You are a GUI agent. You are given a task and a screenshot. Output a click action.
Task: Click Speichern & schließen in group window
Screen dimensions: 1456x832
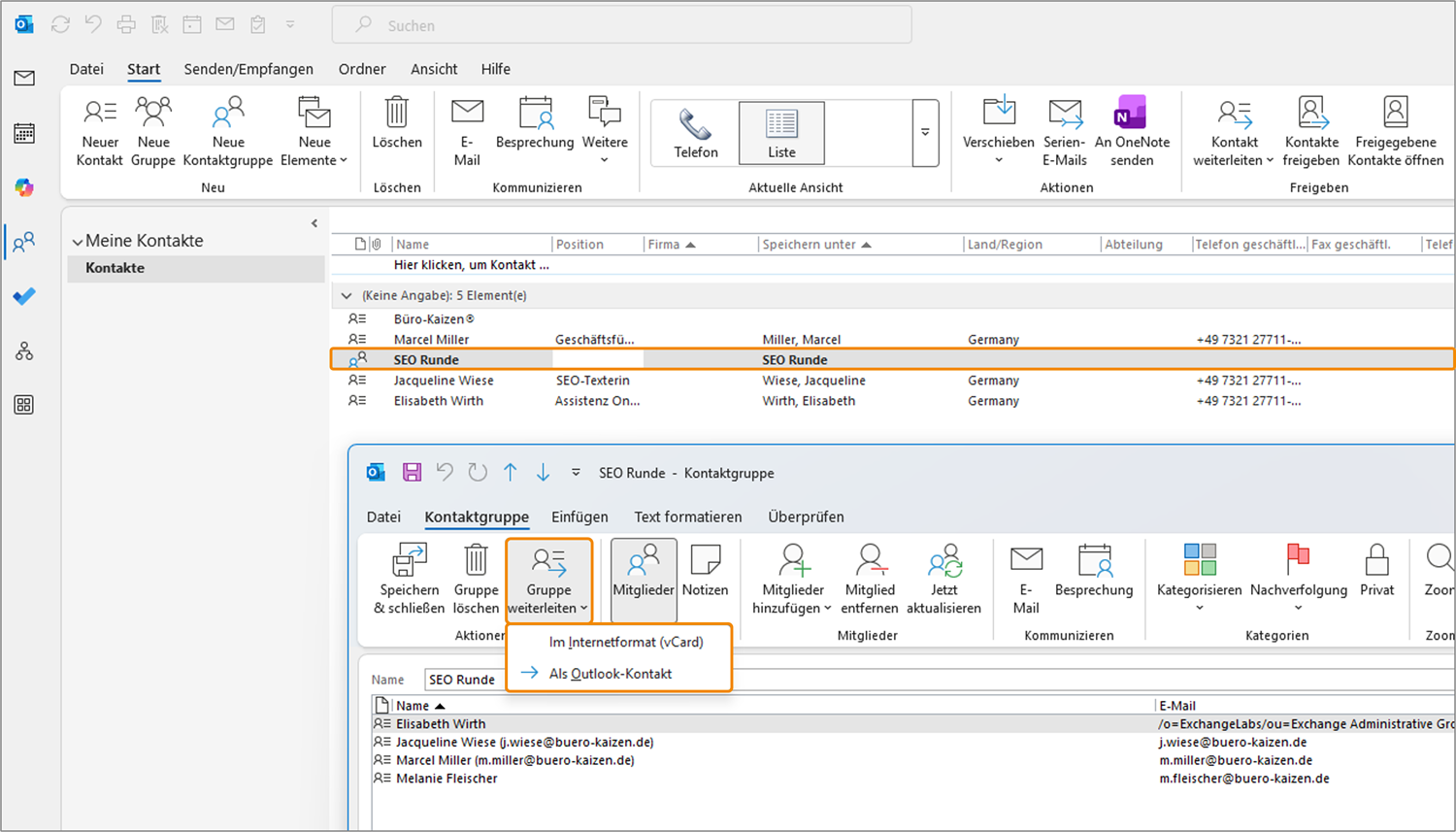[410, 580]
